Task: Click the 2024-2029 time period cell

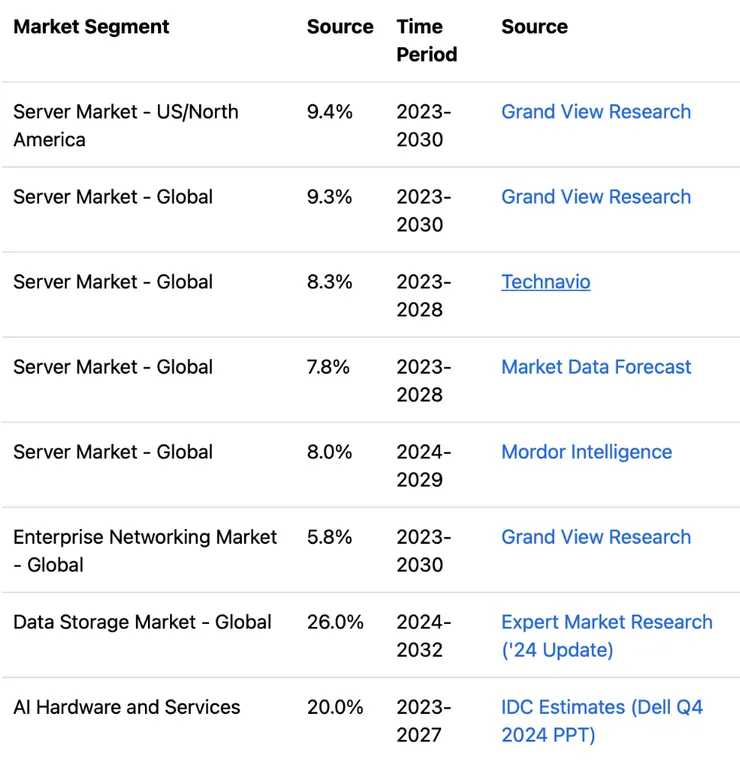Action: 423,466
